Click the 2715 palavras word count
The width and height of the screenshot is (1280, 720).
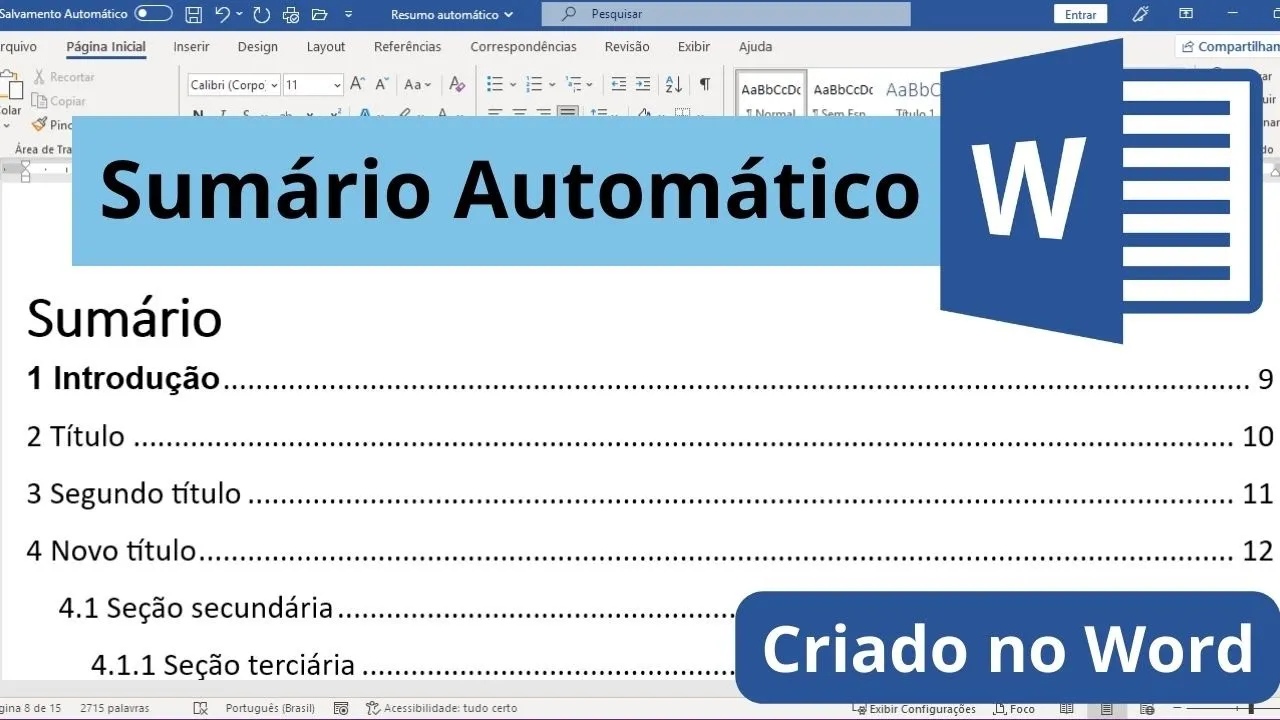(113, 708)
